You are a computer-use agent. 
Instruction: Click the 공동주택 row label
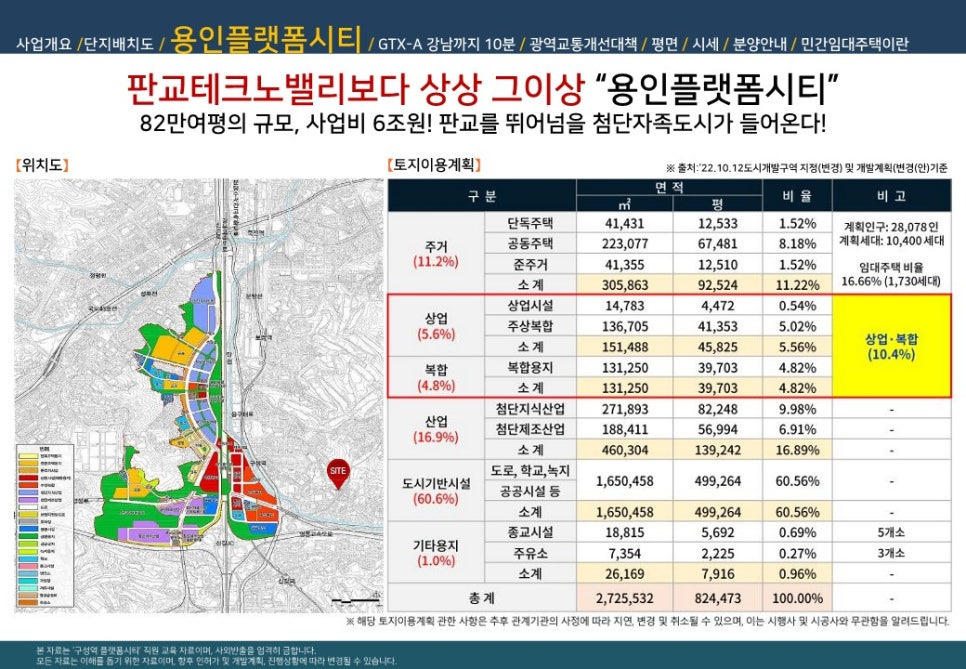[x=530, y=243]
